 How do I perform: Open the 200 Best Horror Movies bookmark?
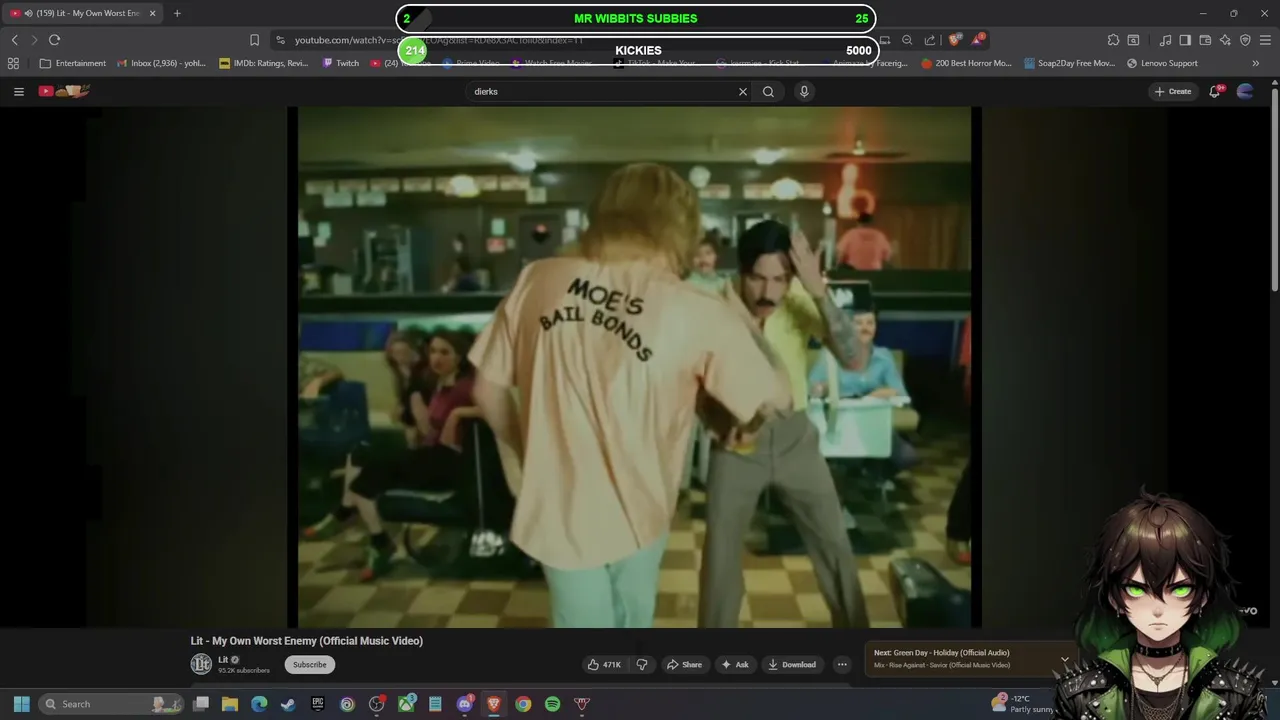coord(967,63)
